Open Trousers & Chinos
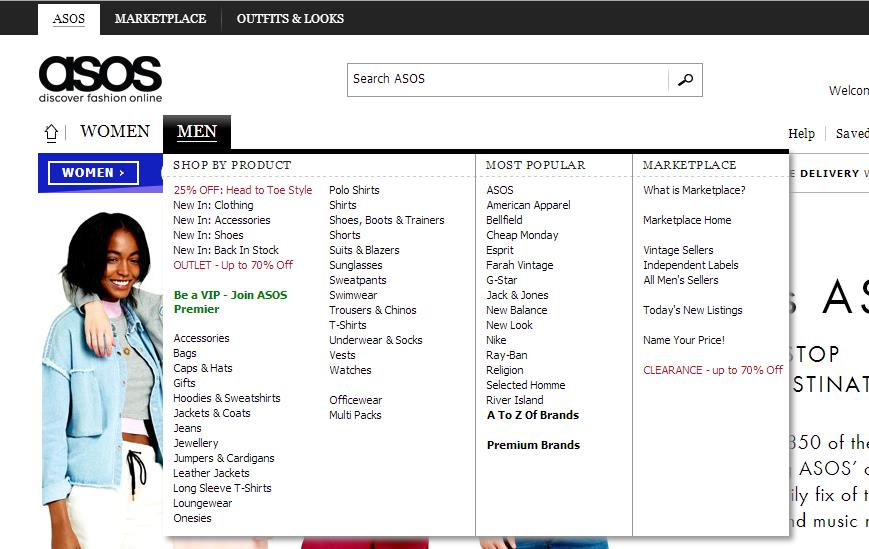 [x=372, y=310]
